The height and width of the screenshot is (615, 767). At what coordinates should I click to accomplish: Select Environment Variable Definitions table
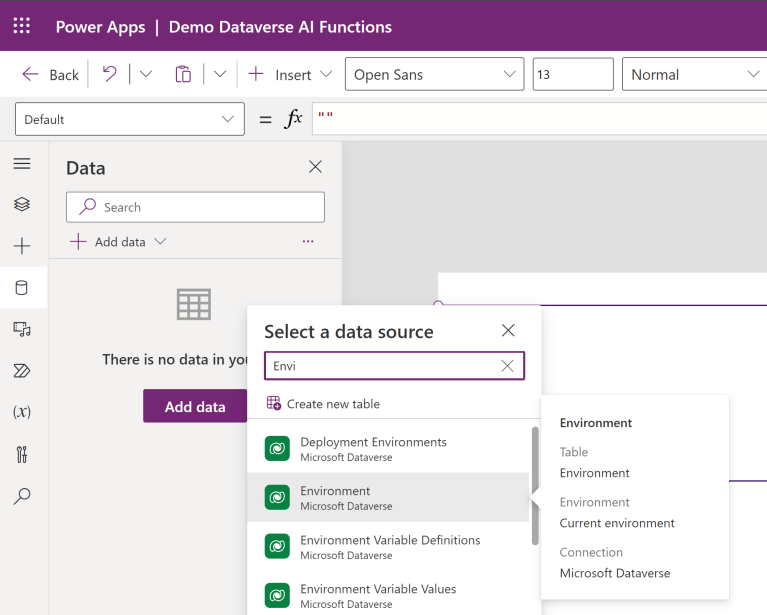click(x=389, y=546)
